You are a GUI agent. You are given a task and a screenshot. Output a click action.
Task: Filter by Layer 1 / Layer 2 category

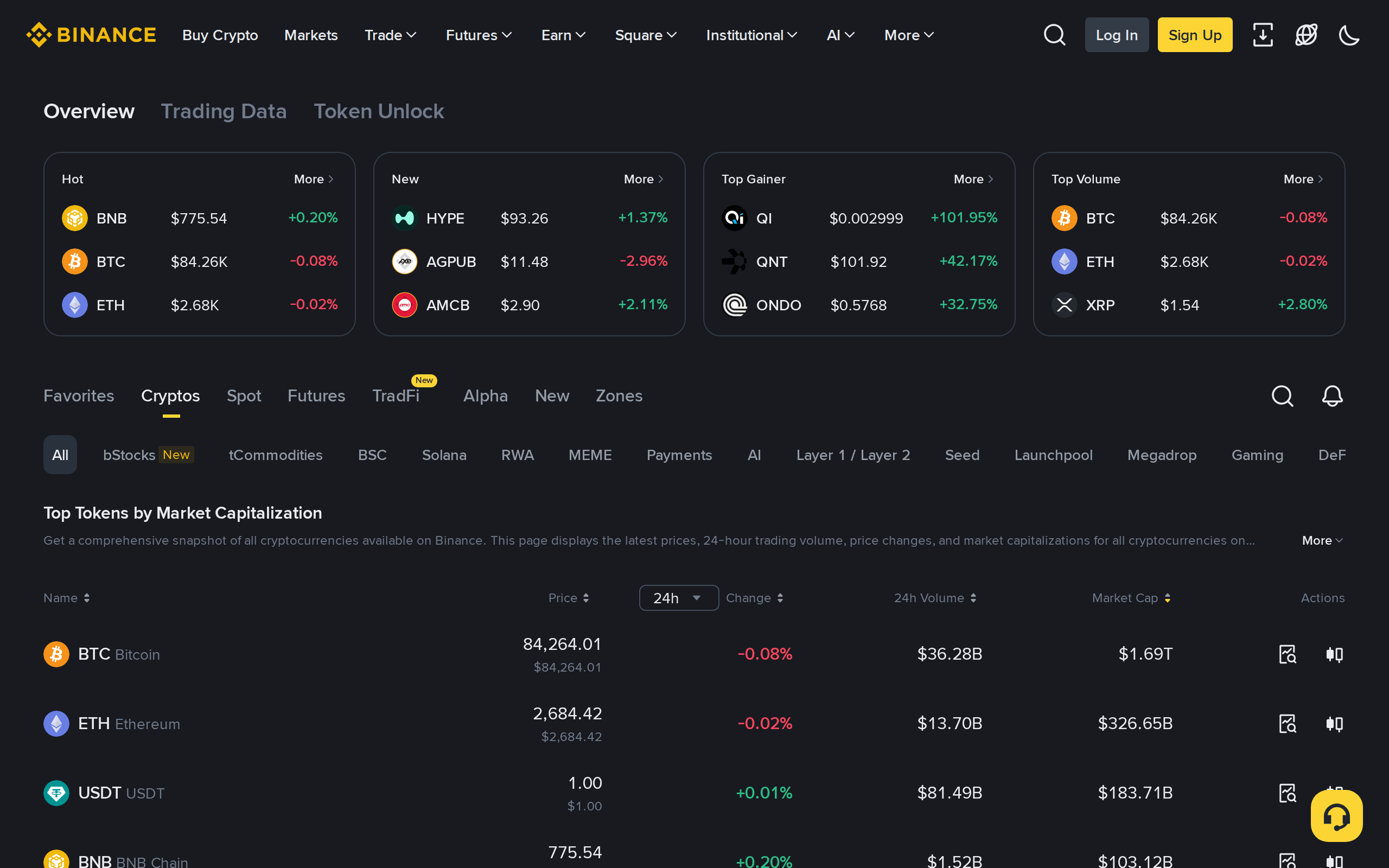tap(853, 455)
